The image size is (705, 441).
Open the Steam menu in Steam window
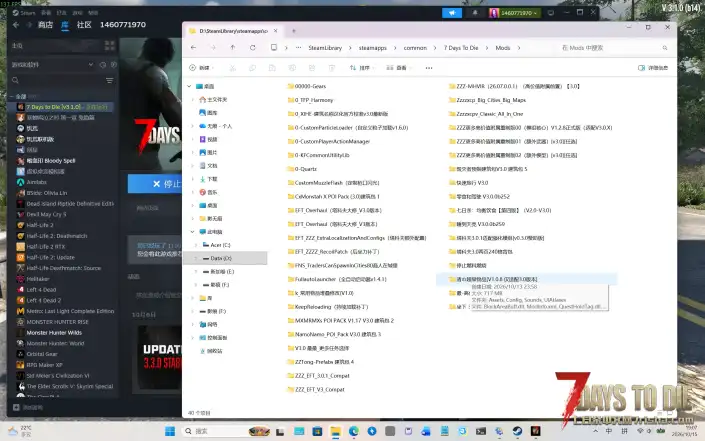point(24,13)
